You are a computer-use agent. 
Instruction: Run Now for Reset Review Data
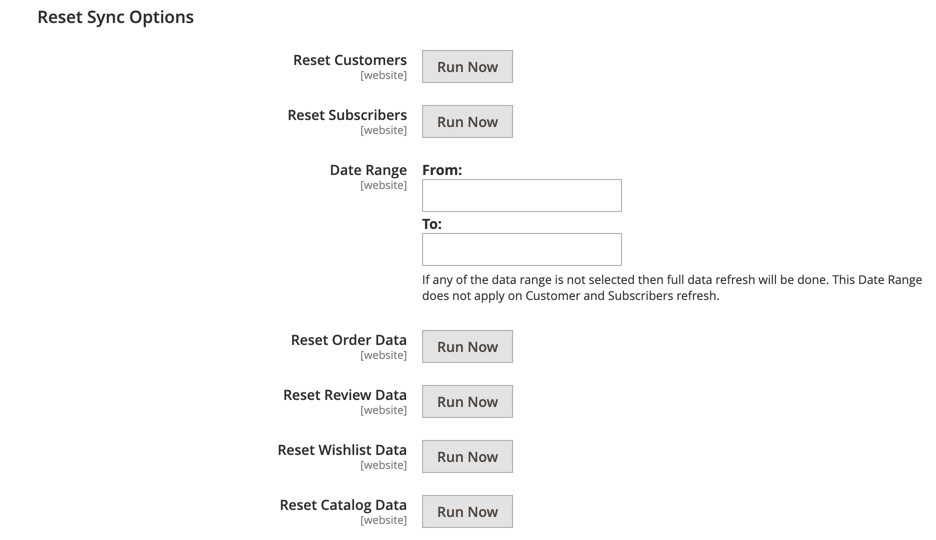[467, 402]
